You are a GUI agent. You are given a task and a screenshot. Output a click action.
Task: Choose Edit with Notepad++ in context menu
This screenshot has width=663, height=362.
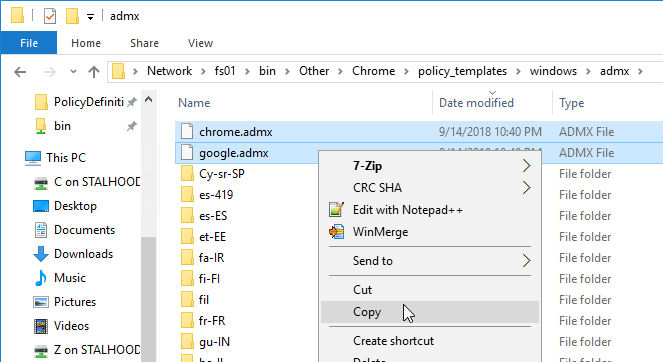(430, 210)
